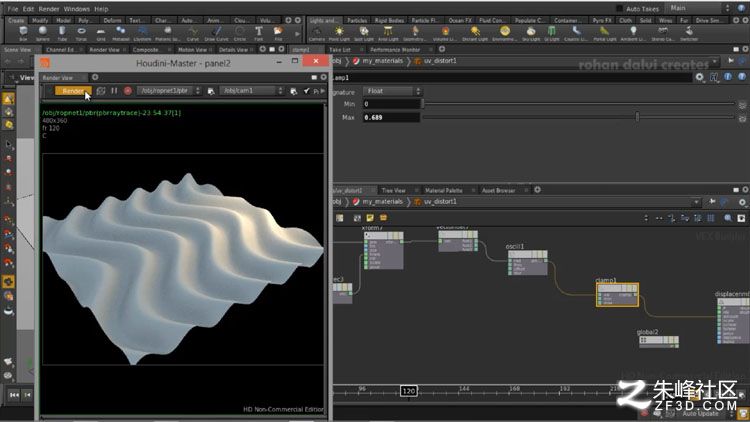Select the oscil1 node
The width and height of the screenshot is (750, 422).
[x=528, y=262]
